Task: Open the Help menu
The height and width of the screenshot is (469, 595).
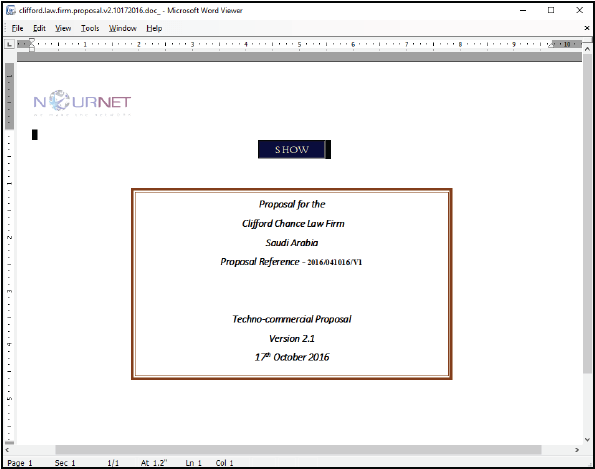Action: 154,28
